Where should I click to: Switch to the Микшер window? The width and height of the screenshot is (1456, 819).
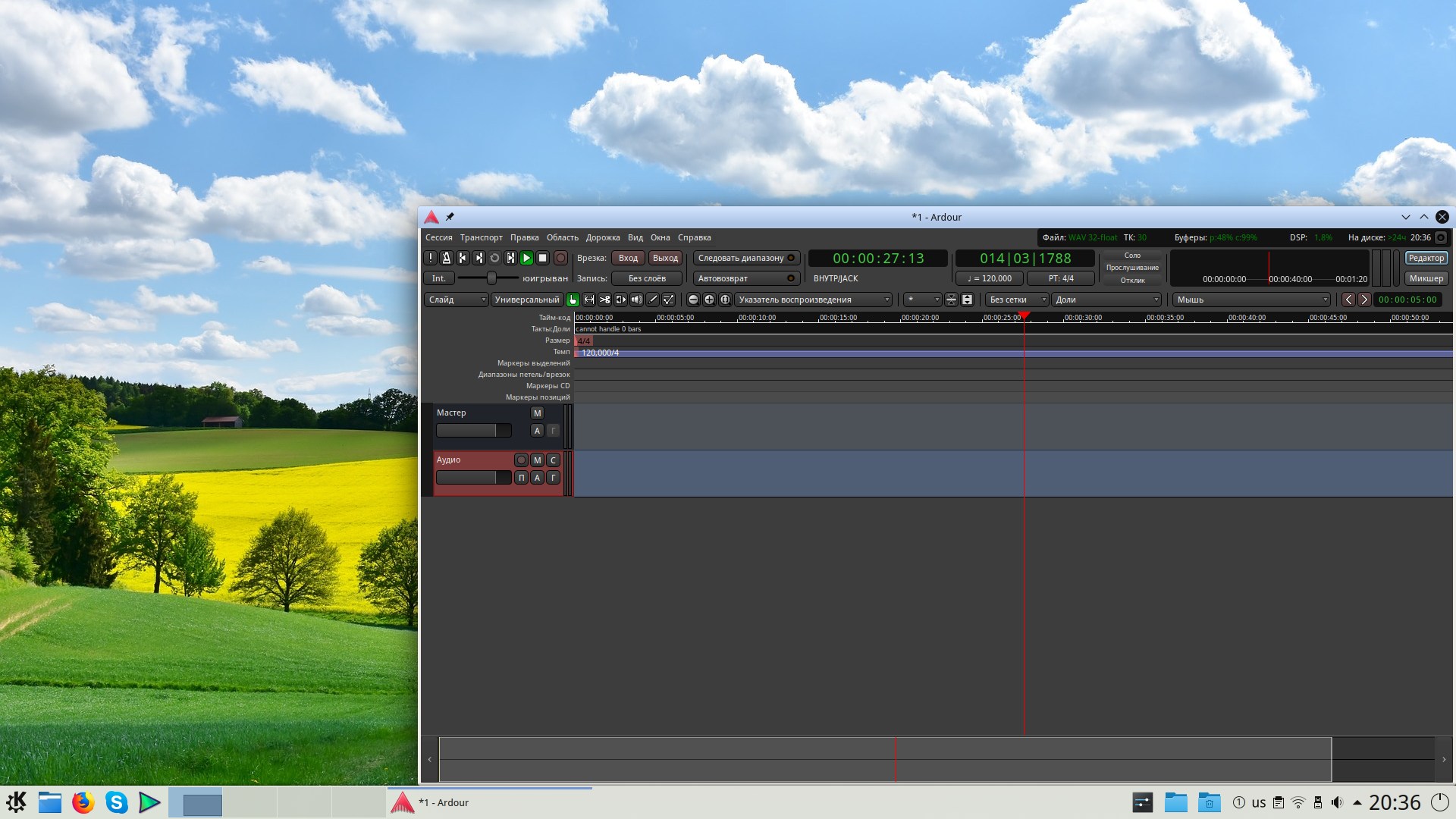pos(1426,278)
